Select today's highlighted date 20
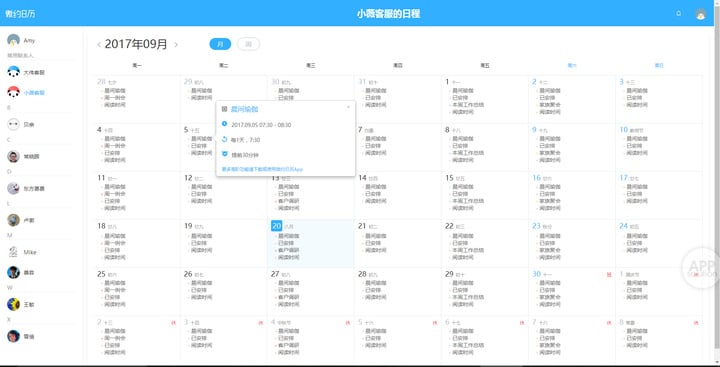 (276, 226)
